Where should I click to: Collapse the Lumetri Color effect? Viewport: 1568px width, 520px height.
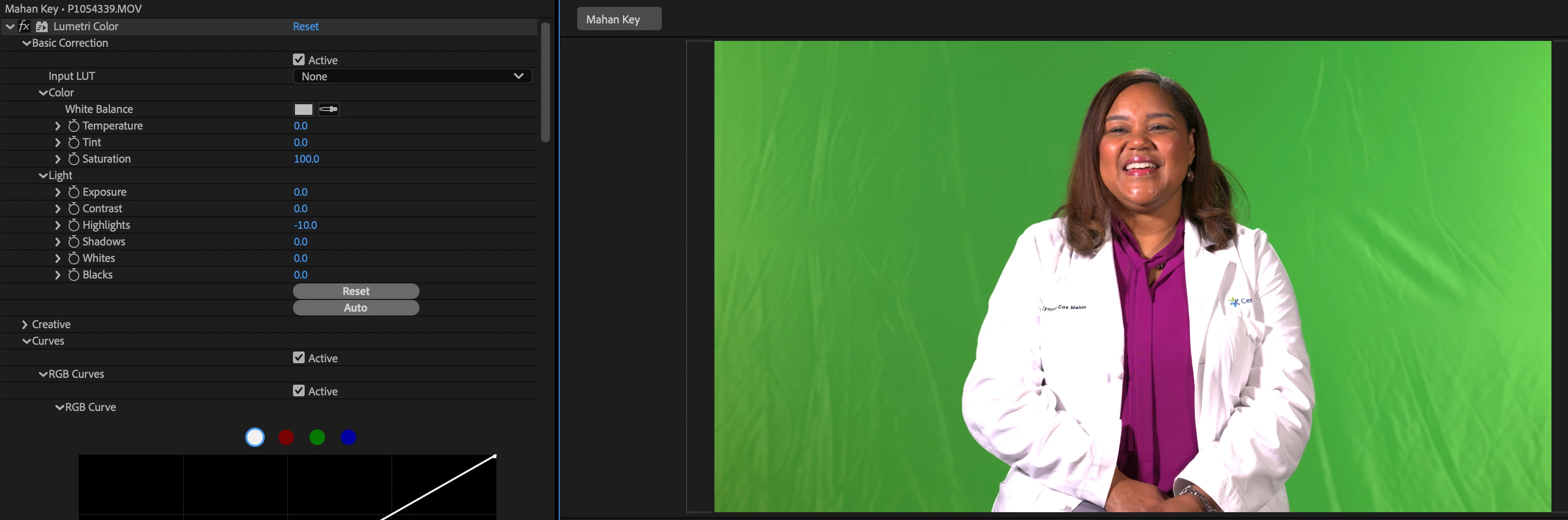pyautogui.click(x=10, y=27)
